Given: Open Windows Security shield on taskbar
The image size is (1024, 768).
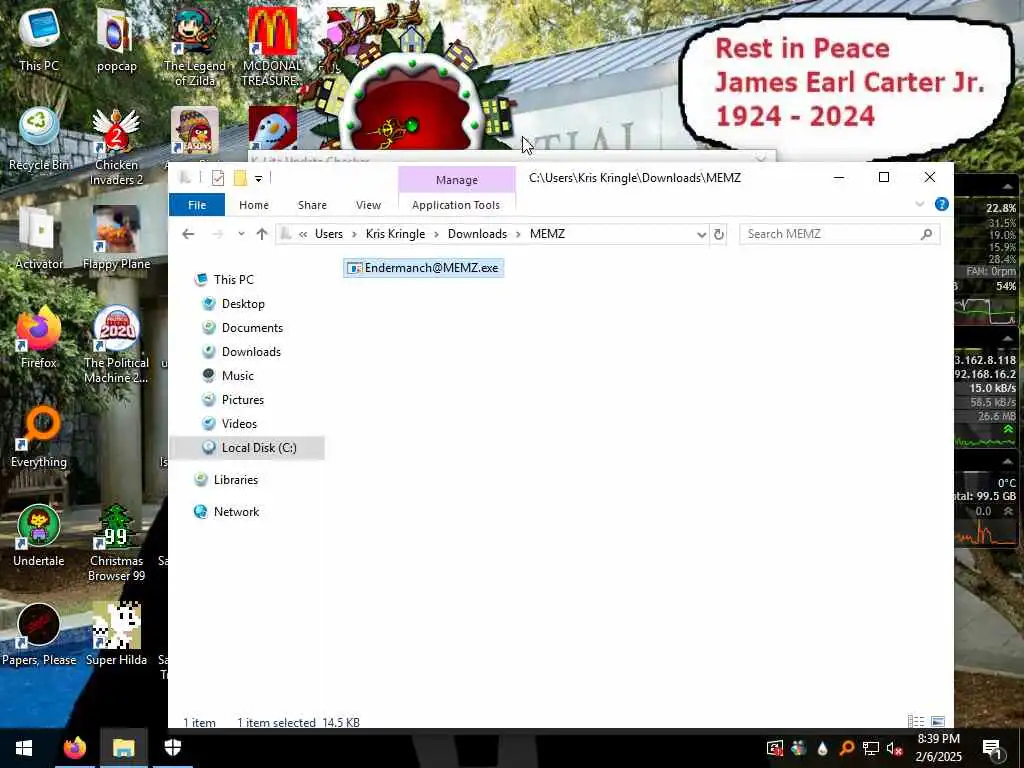Looking at the screenshot, I should pos(172,748).
